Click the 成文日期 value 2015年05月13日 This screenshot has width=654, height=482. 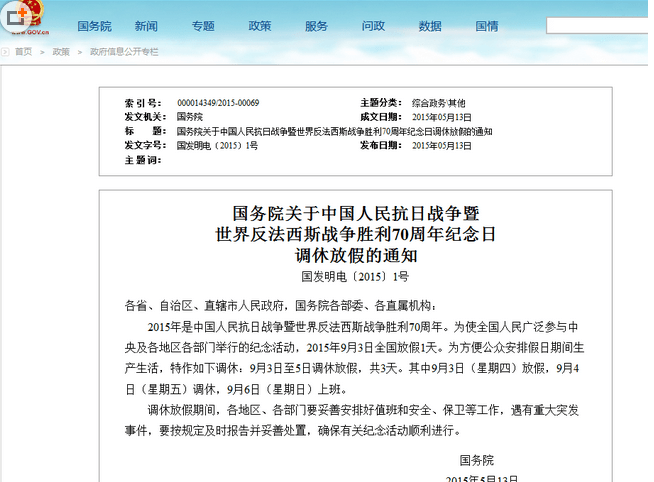point(442,117)
